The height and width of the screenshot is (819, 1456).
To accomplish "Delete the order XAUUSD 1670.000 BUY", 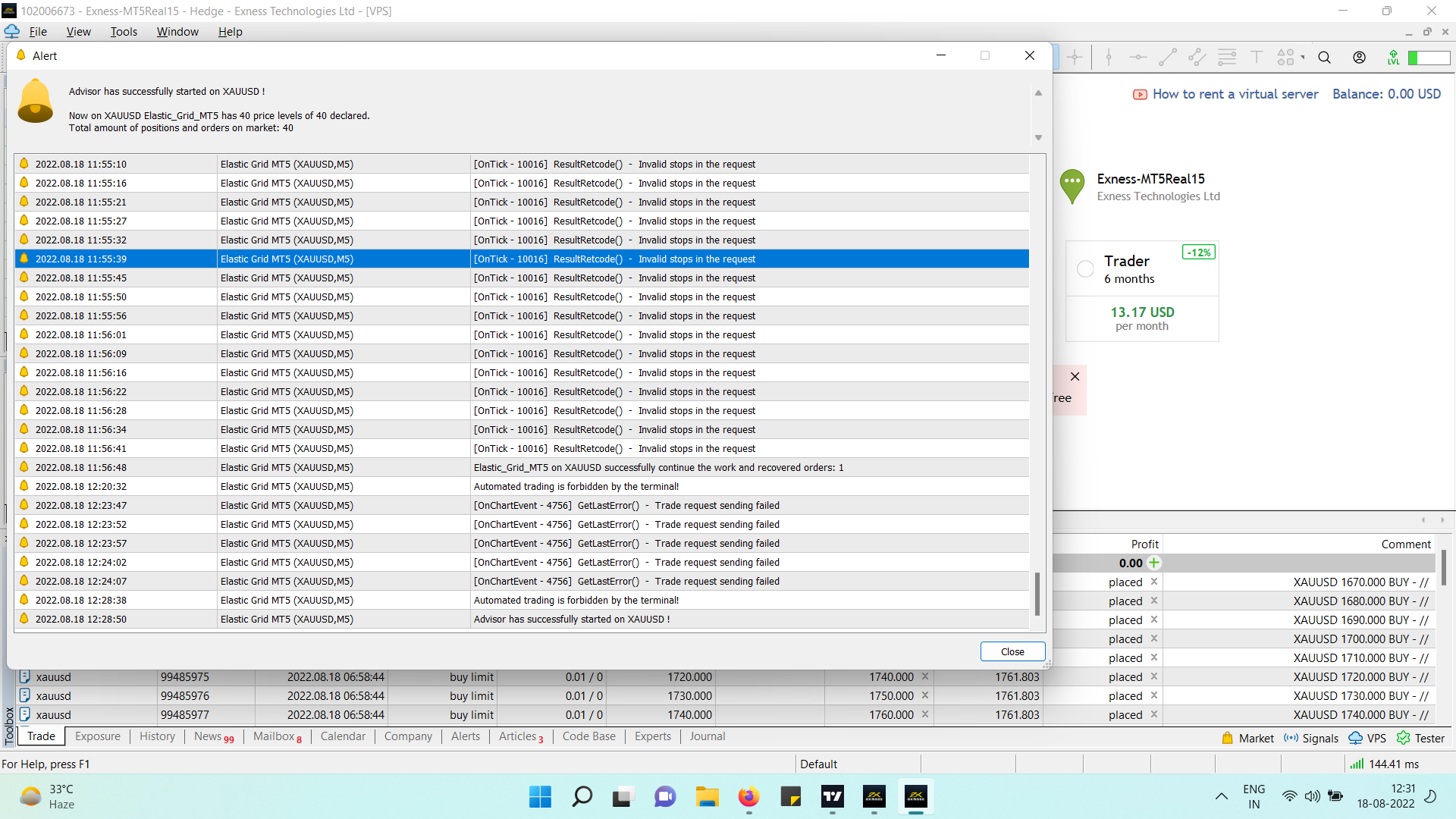I will click(1154, 582).
